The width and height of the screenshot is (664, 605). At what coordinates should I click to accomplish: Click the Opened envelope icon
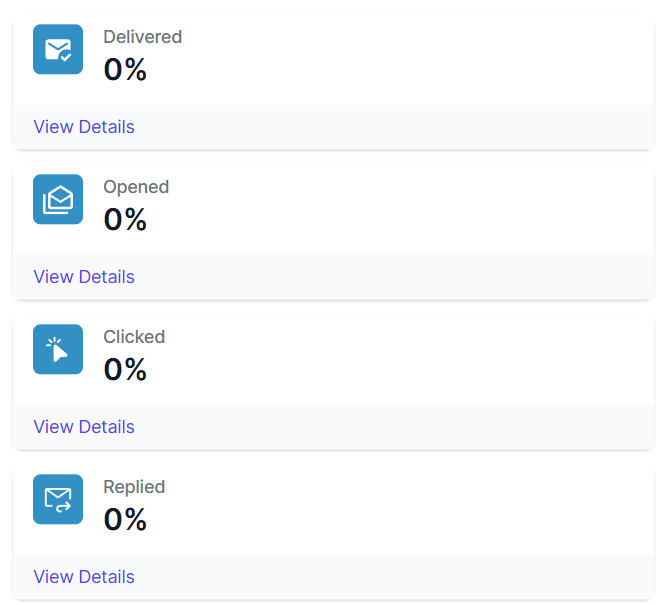(x=58, y=199)
